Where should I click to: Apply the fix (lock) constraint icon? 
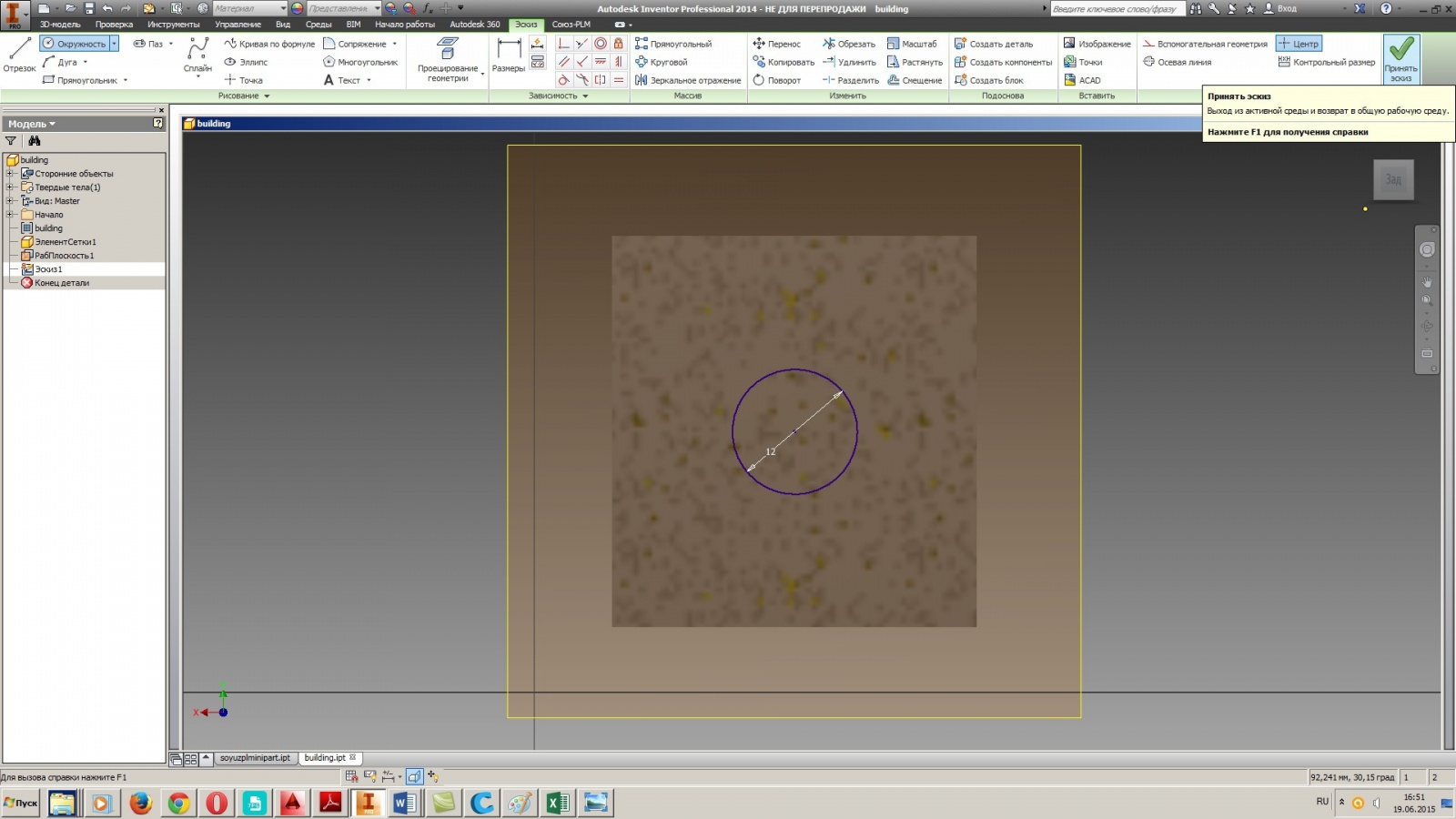coord(619,44)
